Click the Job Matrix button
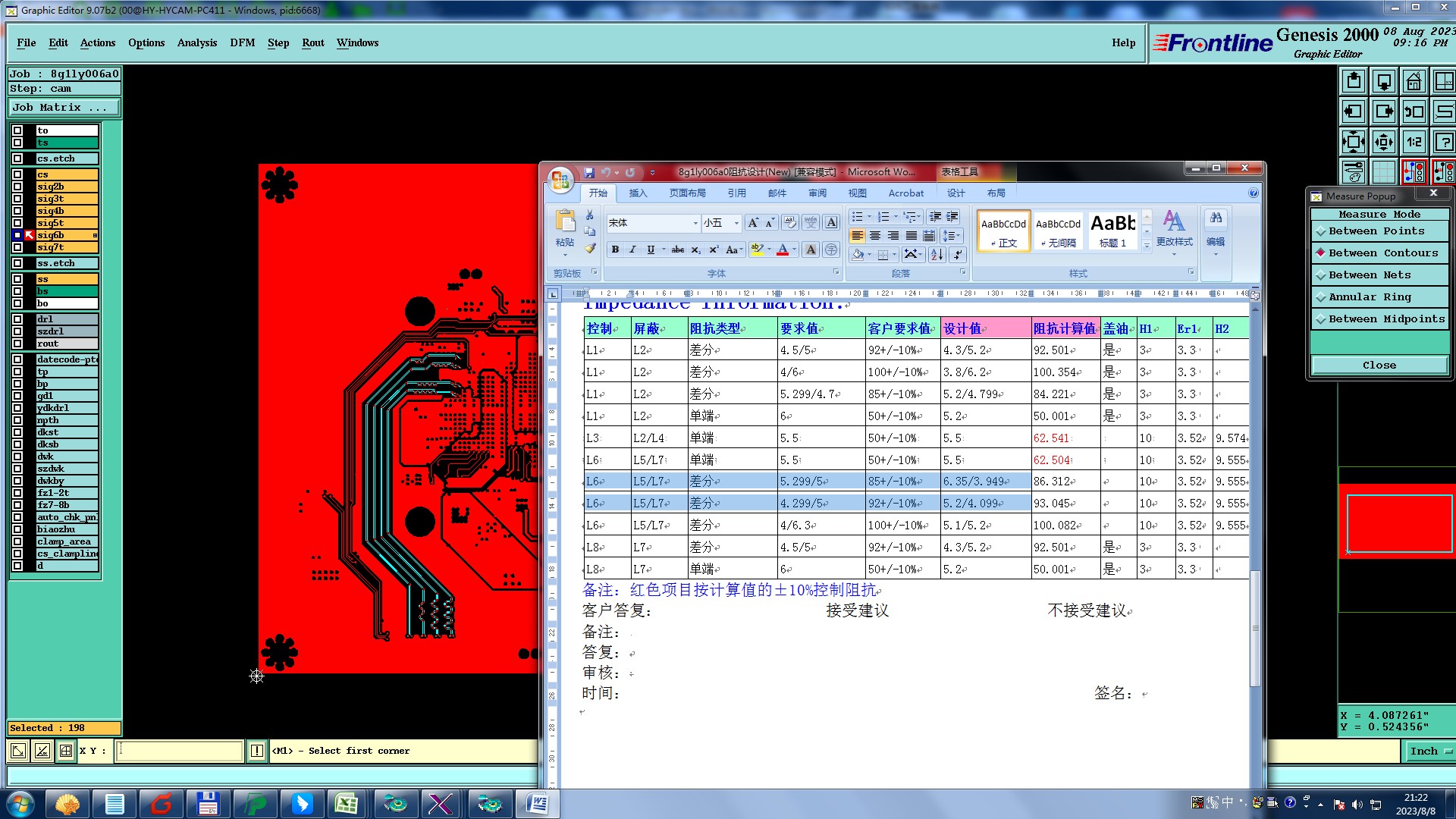Image resolution: width=1456 pixels, height=819 pixels. coord(64,108)
